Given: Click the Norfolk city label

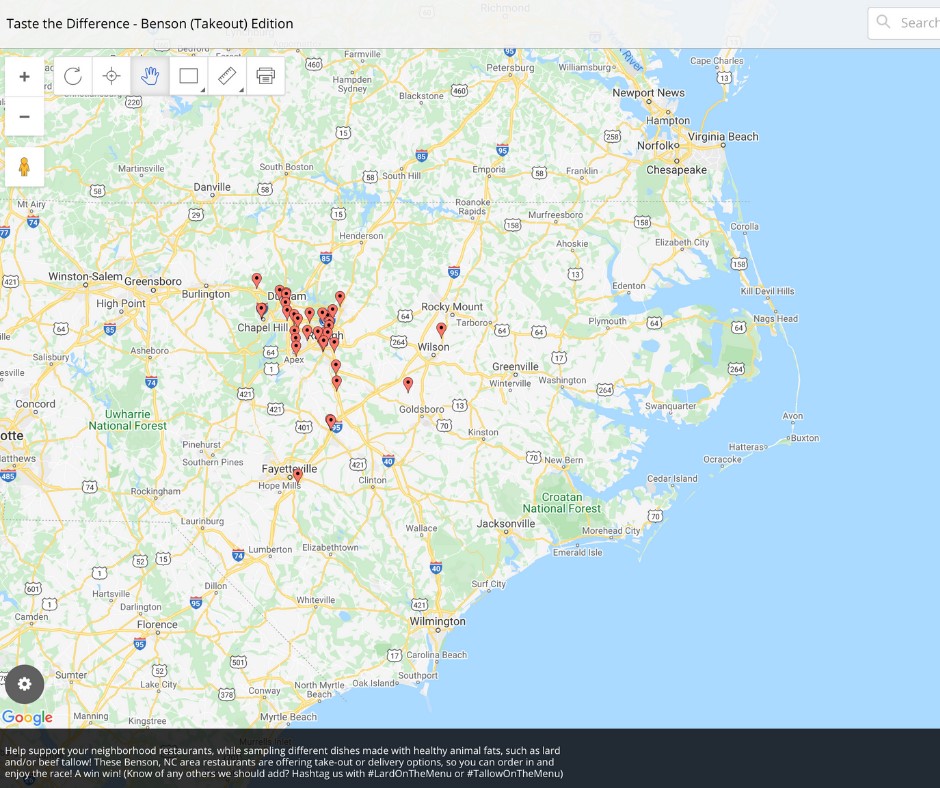Looking at the screenshot, I should pyautogui.click(x=657, y=146).
